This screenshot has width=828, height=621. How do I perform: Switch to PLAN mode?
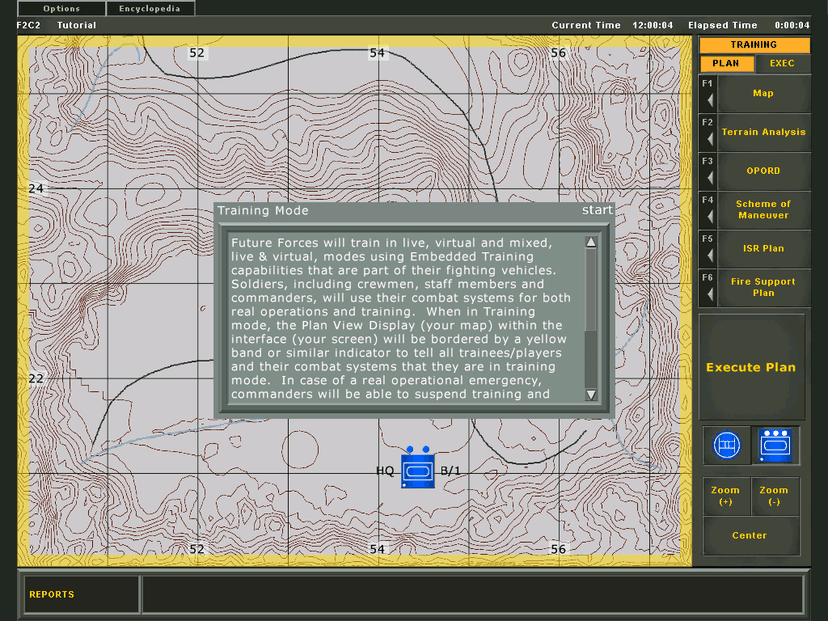(726, 63)
